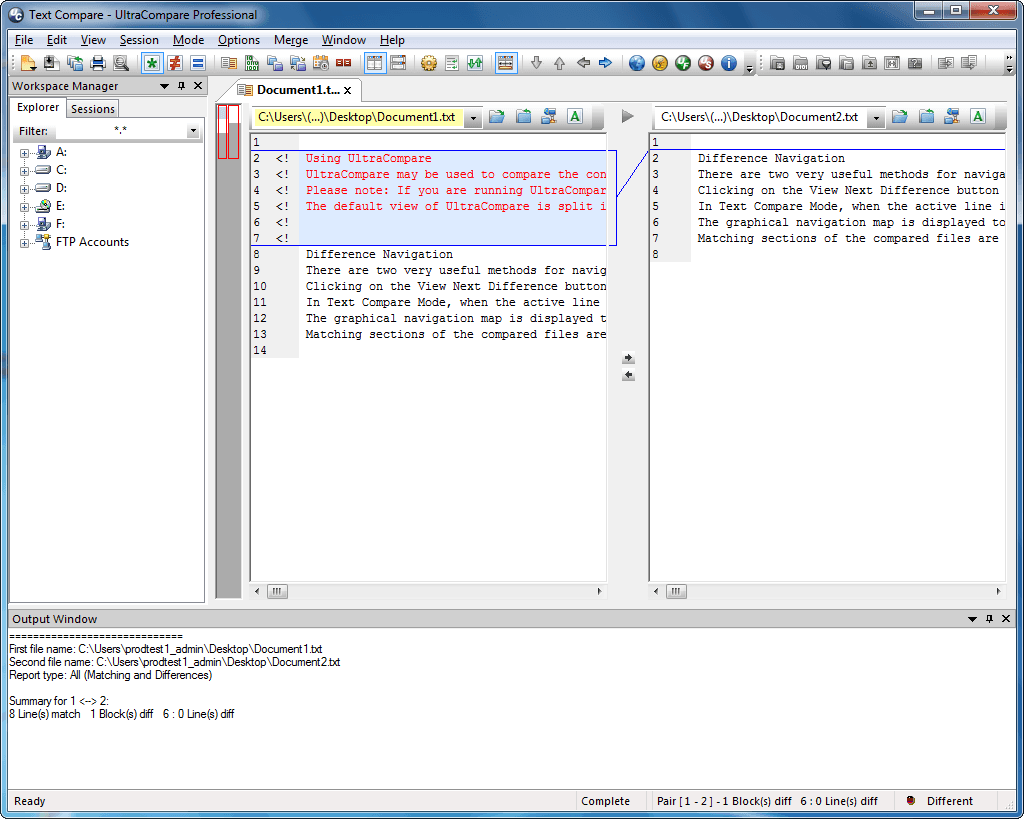Close the Output Window panel
The width and height of the screenshot is (1024, 819).
click(1006, 618)
